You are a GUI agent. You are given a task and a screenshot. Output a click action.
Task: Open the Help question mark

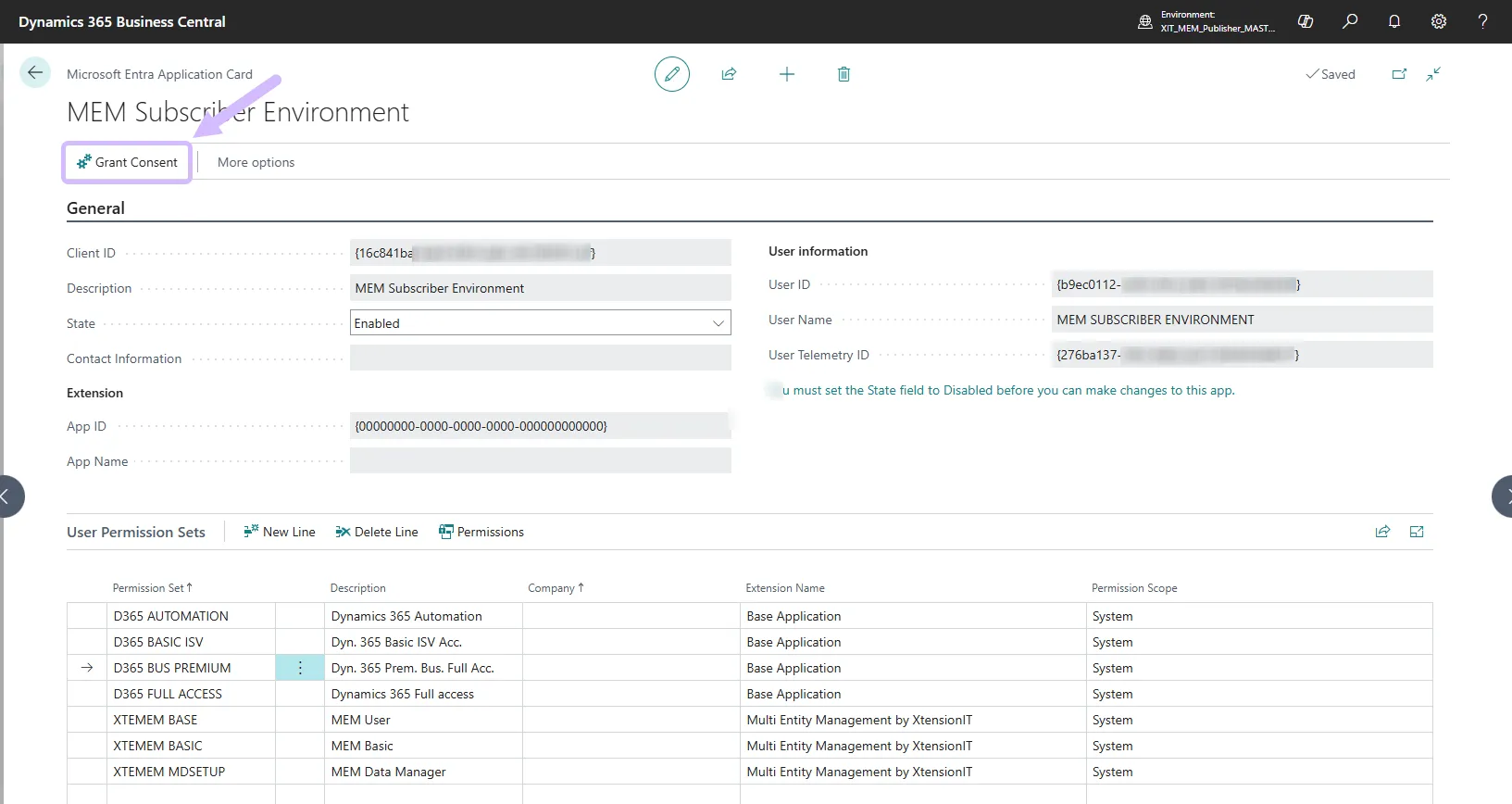coord(1482,21)
